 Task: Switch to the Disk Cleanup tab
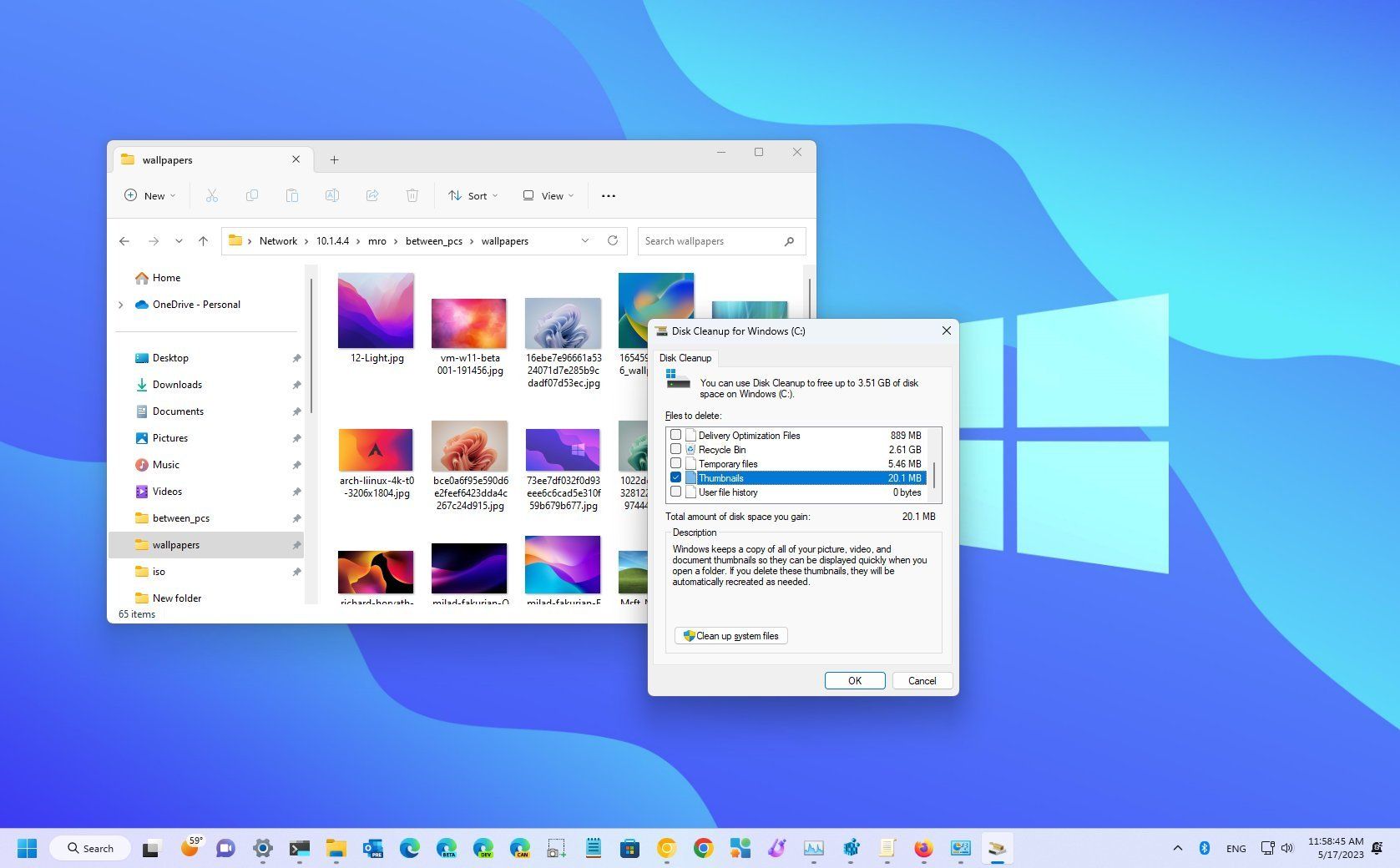685,358
